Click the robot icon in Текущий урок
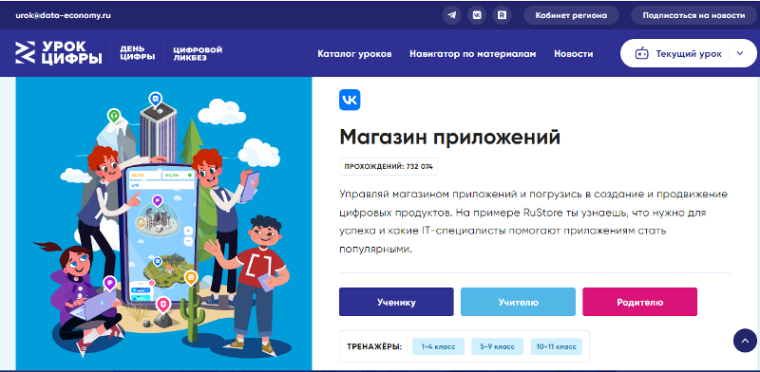Image resolution: width=760 pixels, height=372 pixels. (642, 53)
